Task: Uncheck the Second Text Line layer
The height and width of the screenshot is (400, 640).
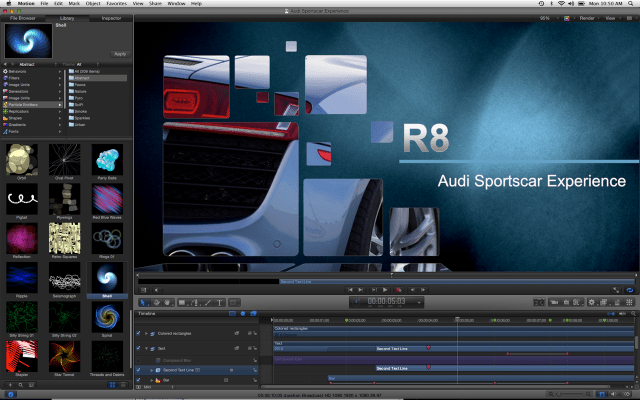Action: click(138, 369)
